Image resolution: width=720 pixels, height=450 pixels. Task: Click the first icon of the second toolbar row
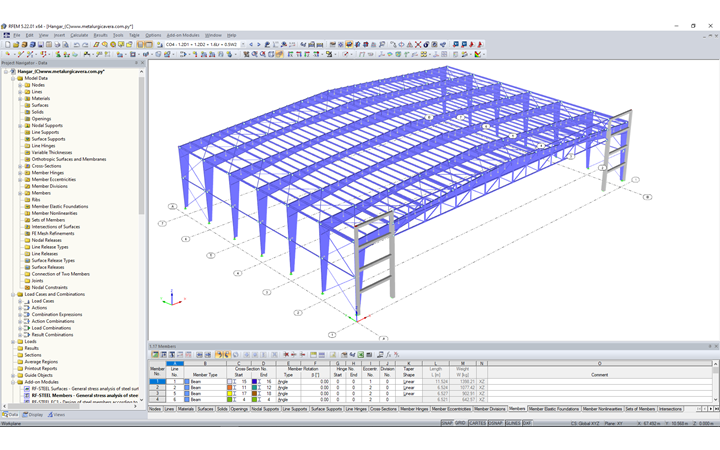(8, 54)
